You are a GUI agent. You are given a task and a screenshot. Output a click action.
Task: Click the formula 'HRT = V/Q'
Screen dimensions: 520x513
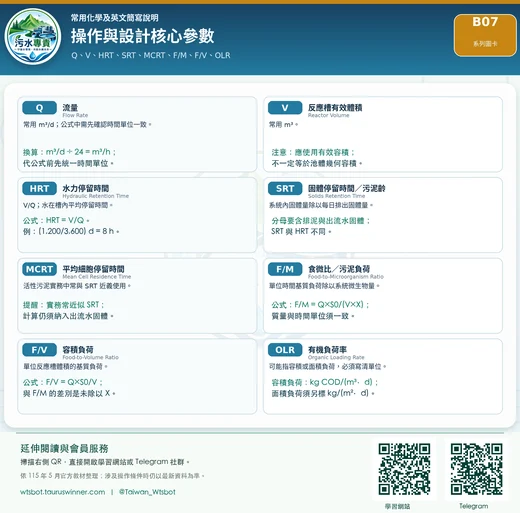pos(65,220)
